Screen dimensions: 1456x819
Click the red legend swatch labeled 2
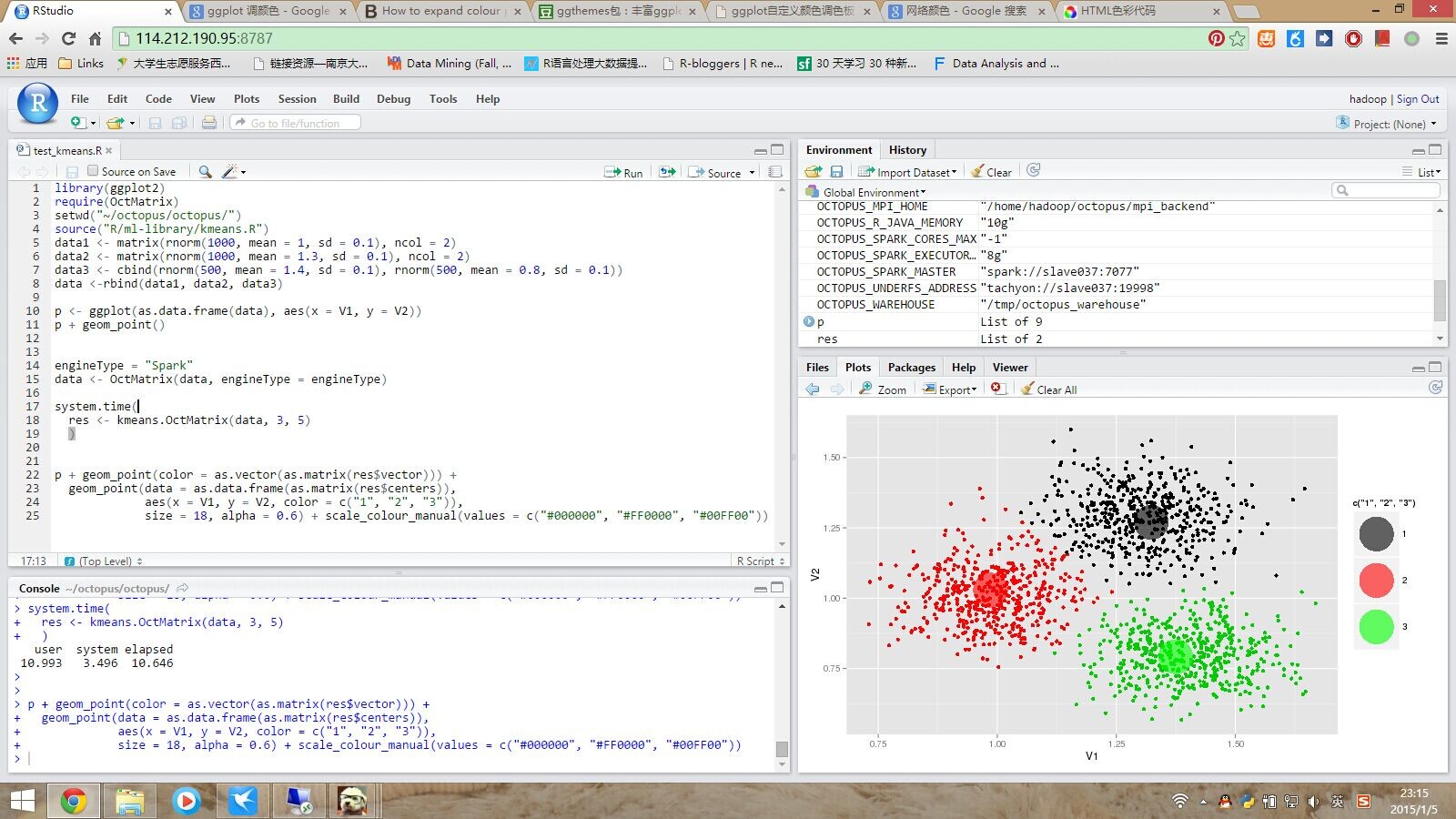(1376, 581)
